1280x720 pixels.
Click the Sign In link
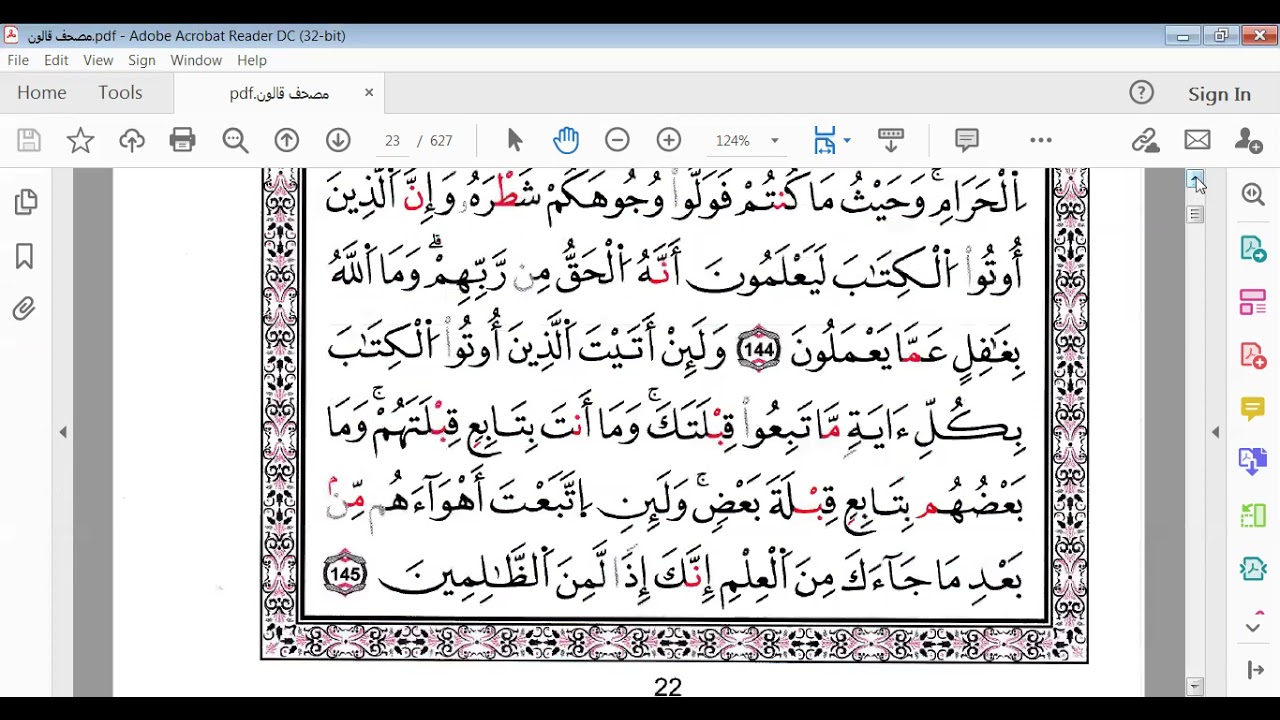[x=1219, y=94]
